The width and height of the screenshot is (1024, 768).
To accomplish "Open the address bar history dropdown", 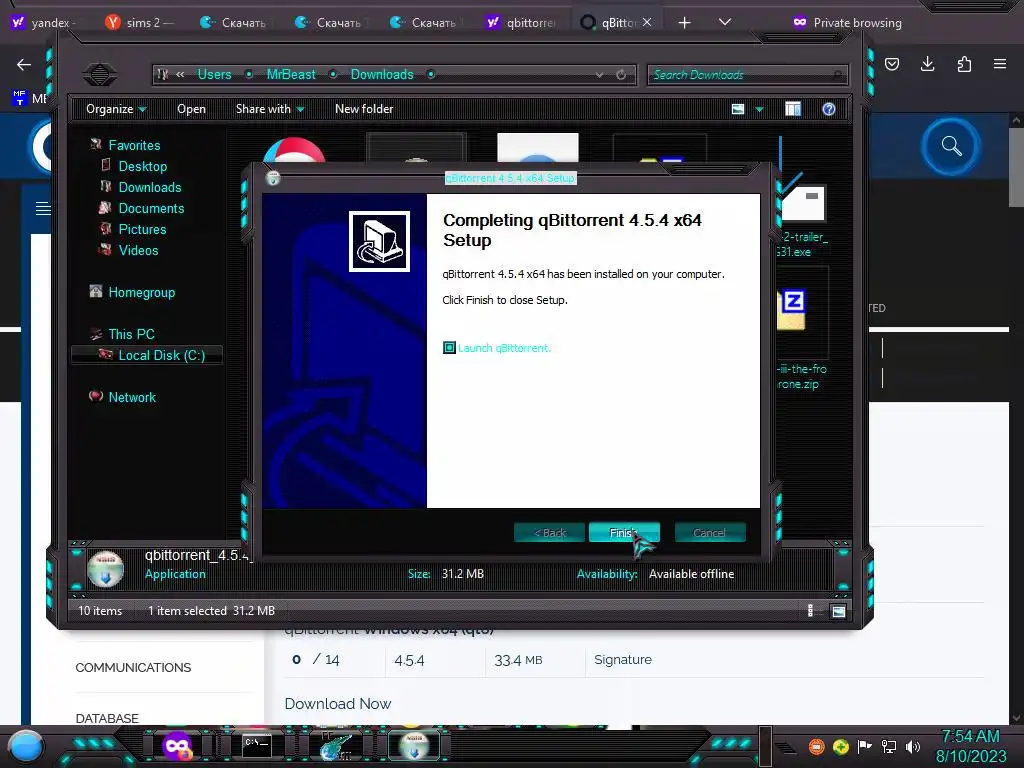I will [x=600, y=75].
